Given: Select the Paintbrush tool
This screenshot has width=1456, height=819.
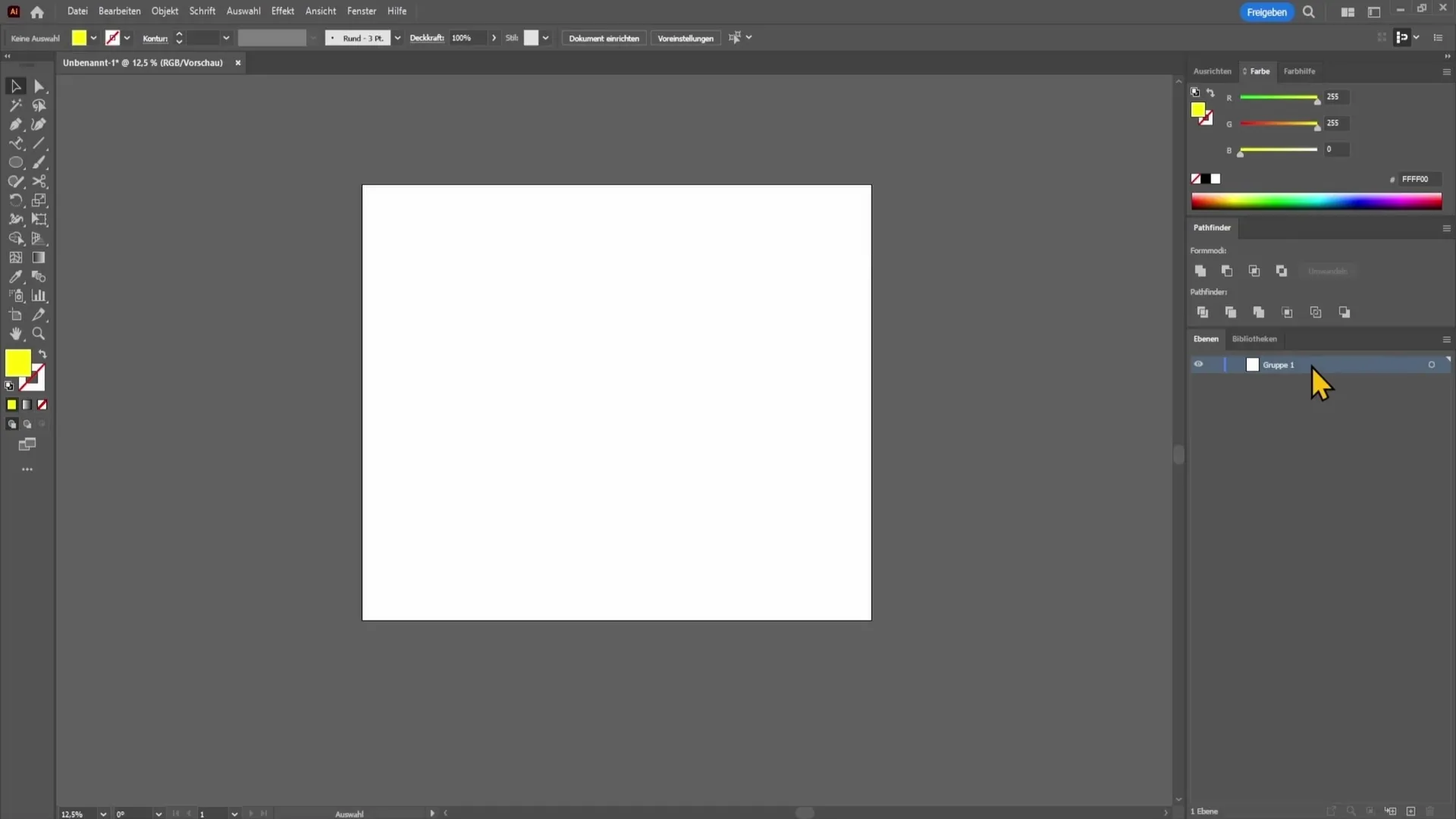Looking at the screenshot, I should (x=39, y=162).
